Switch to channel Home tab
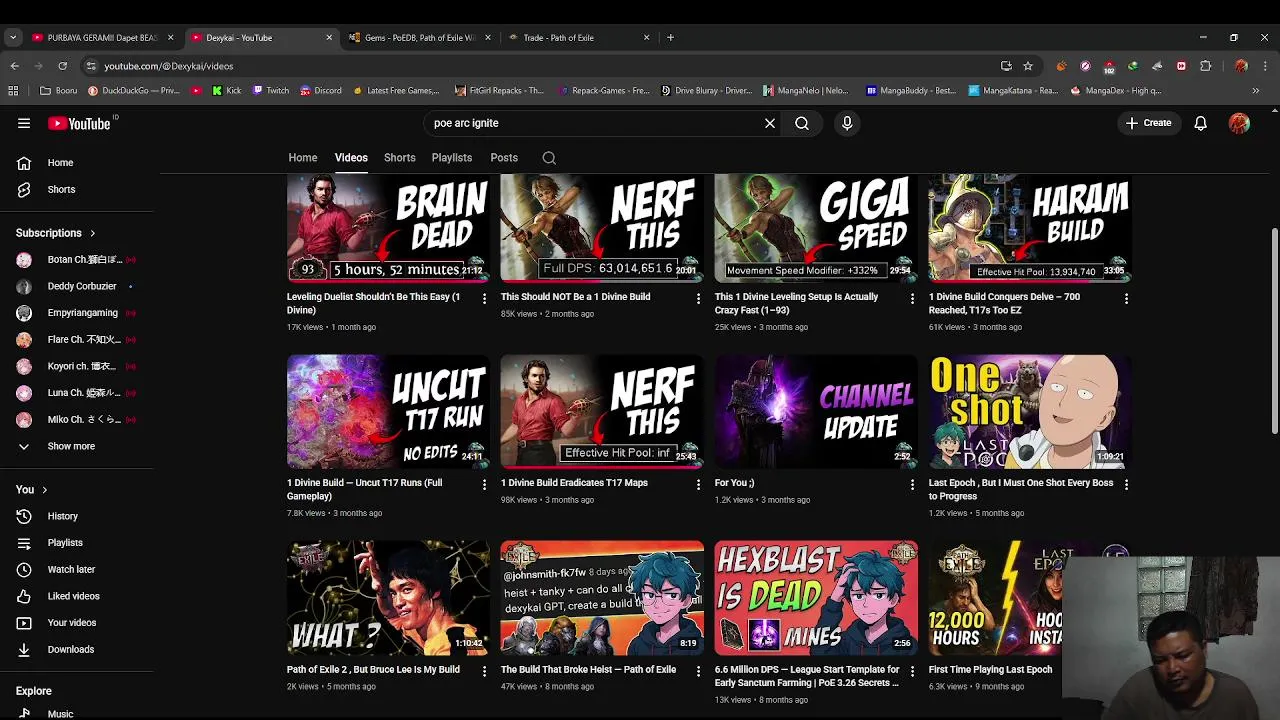 pyautogui.click(x=303, y=157)
